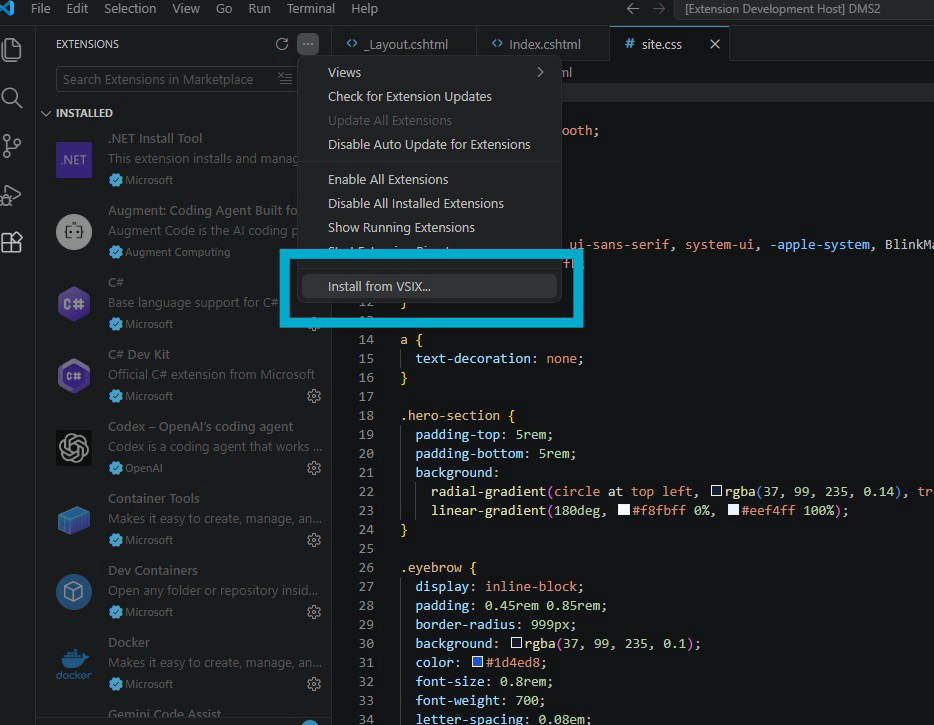
Task: Click #1d4ed8 blue color swatch
Action: [477, 662]
